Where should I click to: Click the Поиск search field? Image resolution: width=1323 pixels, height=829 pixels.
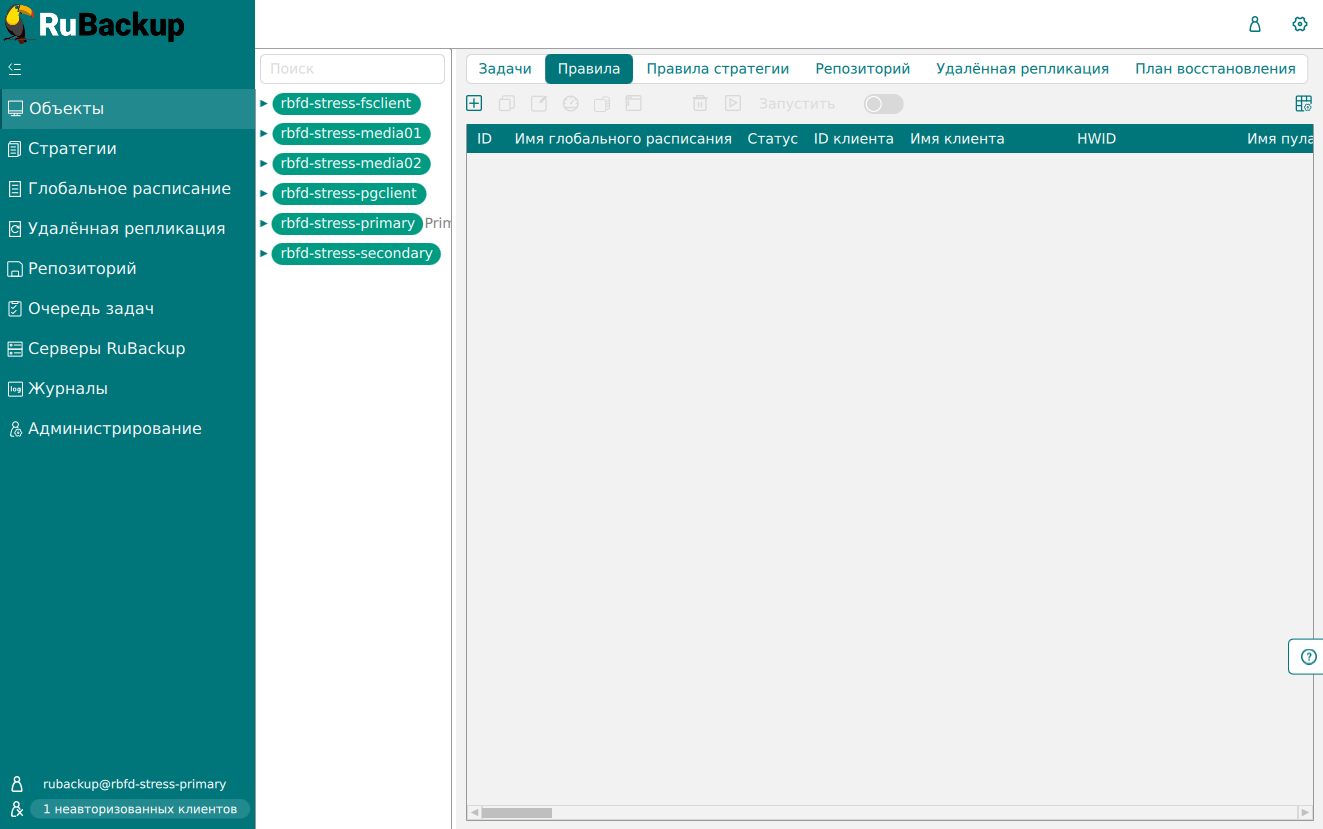point(352,69)
